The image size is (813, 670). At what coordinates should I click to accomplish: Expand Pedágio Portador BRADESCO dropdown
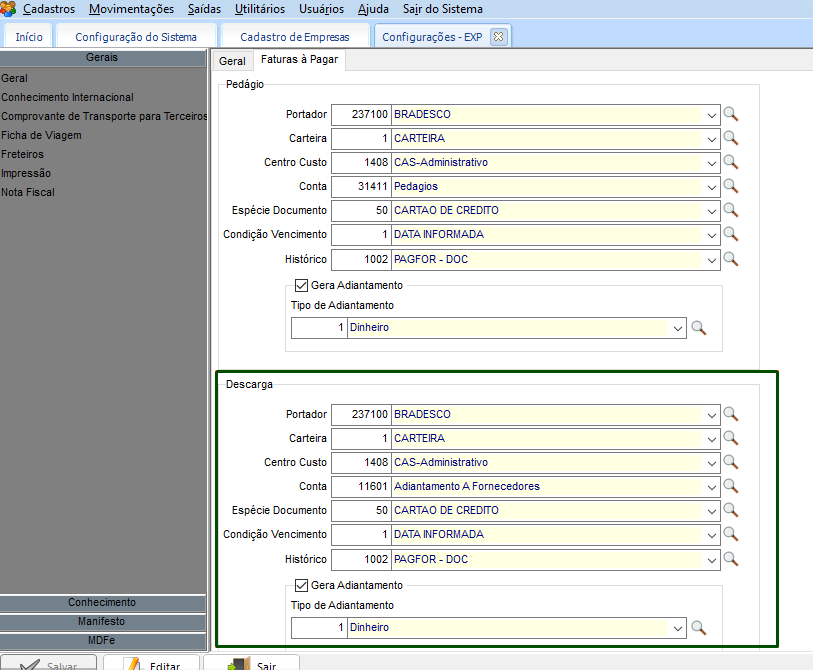(711, 115)
